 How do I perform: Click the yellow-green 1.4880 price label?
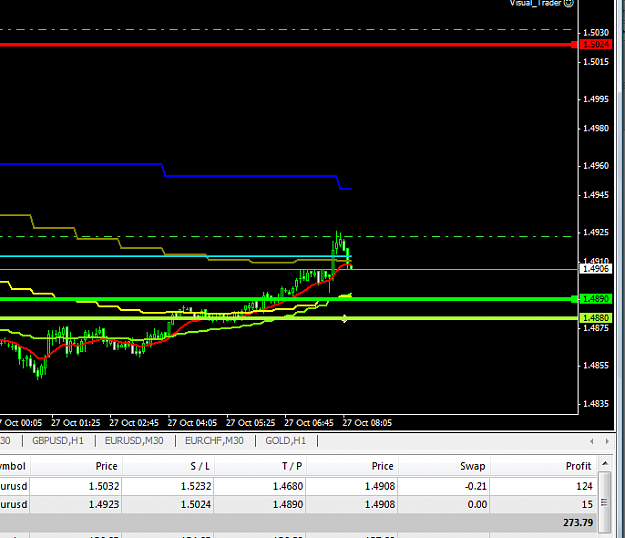coord(596,318)
